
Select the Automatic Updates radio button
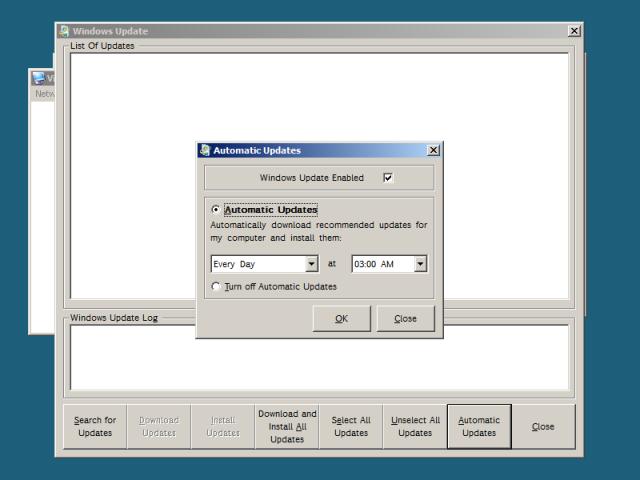216,209
